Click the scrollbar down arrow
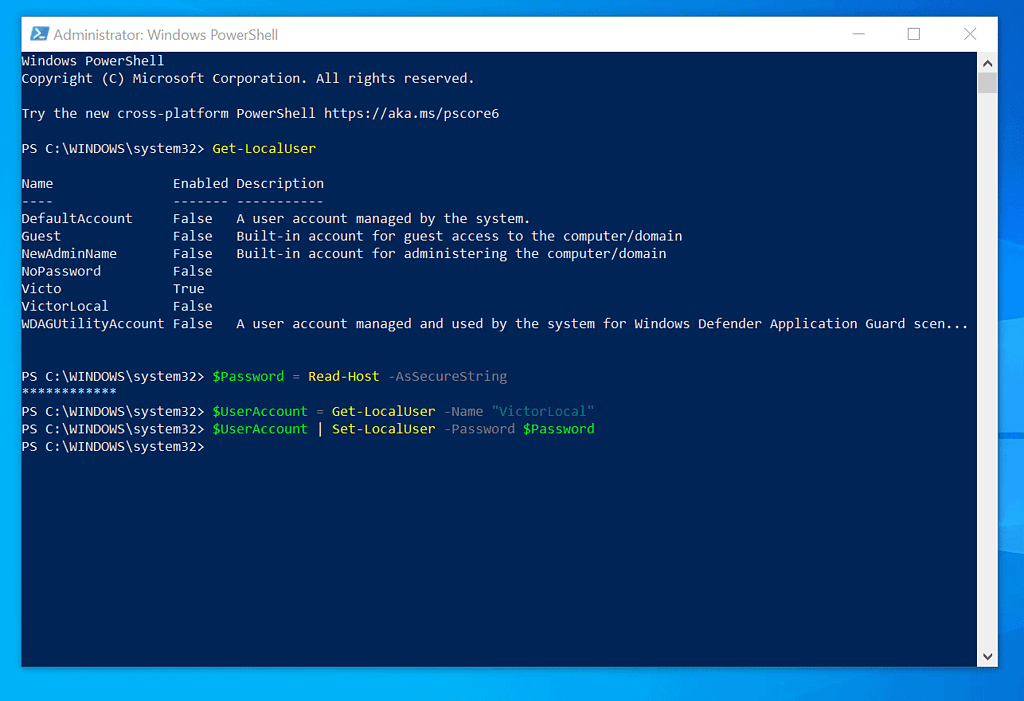Screen dimensions: 1024x701 click(x=987, y=657)
